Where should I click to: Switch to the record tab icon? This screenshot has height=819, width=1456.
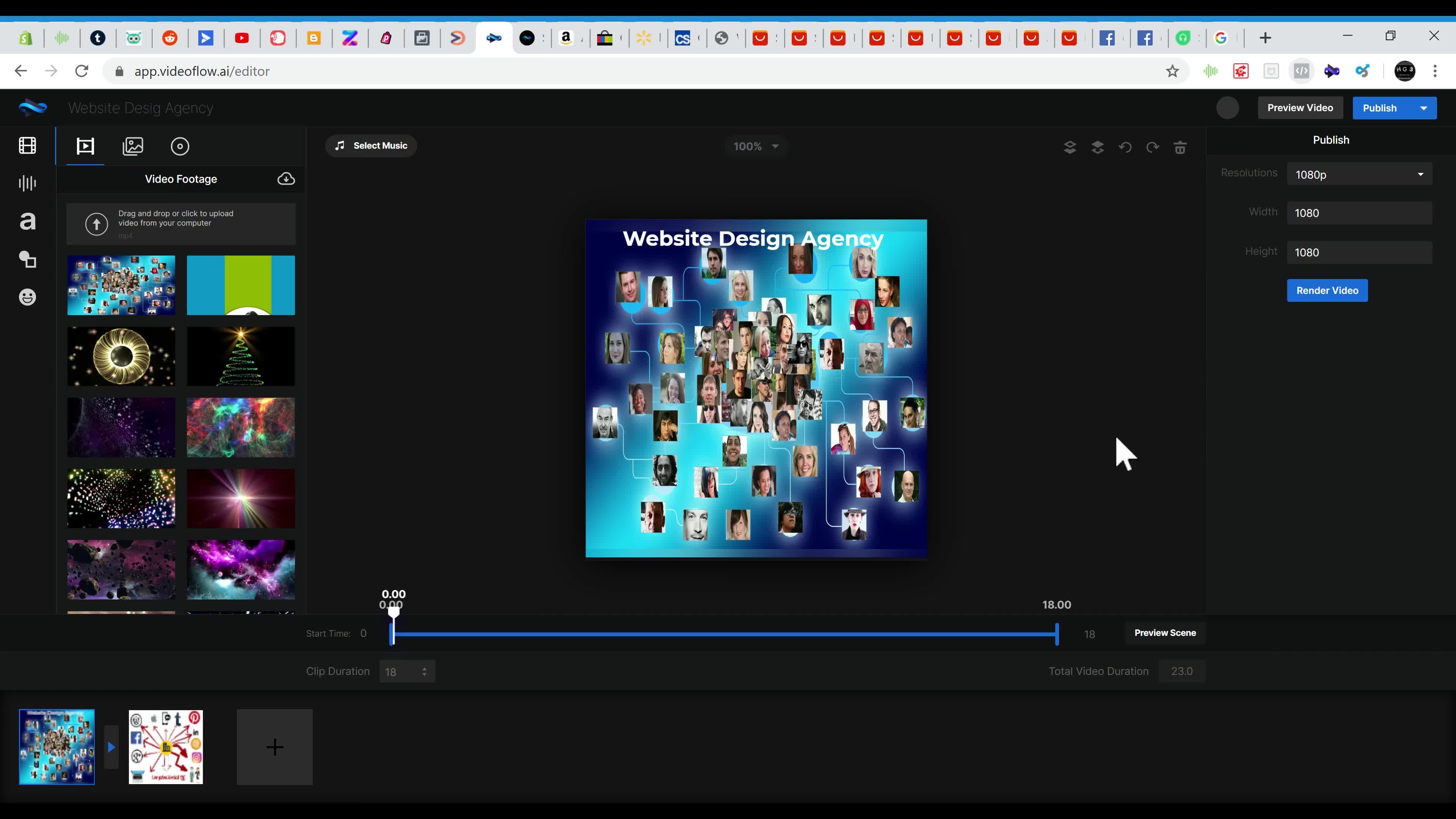(180, 146)
